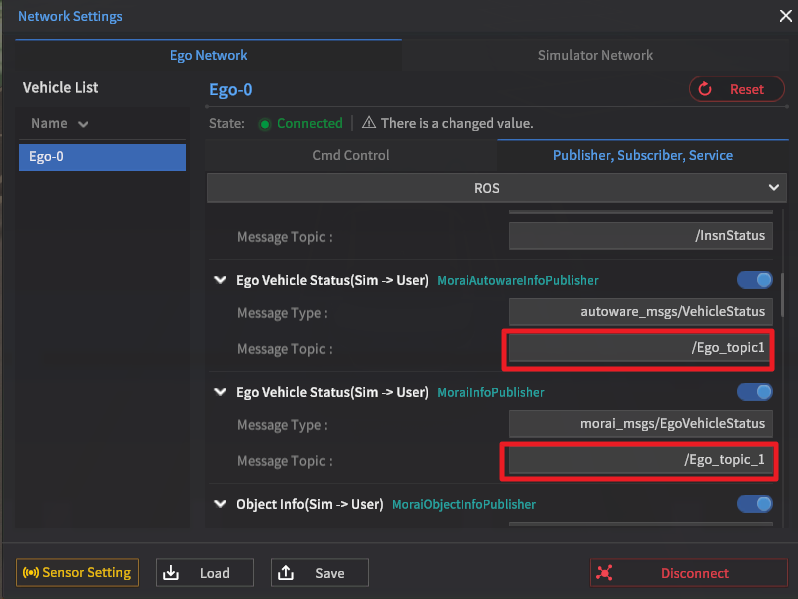This screenshot has height=599, width=798.
Task: Switch to the Cmd Control tab
Action: [351, 155]
